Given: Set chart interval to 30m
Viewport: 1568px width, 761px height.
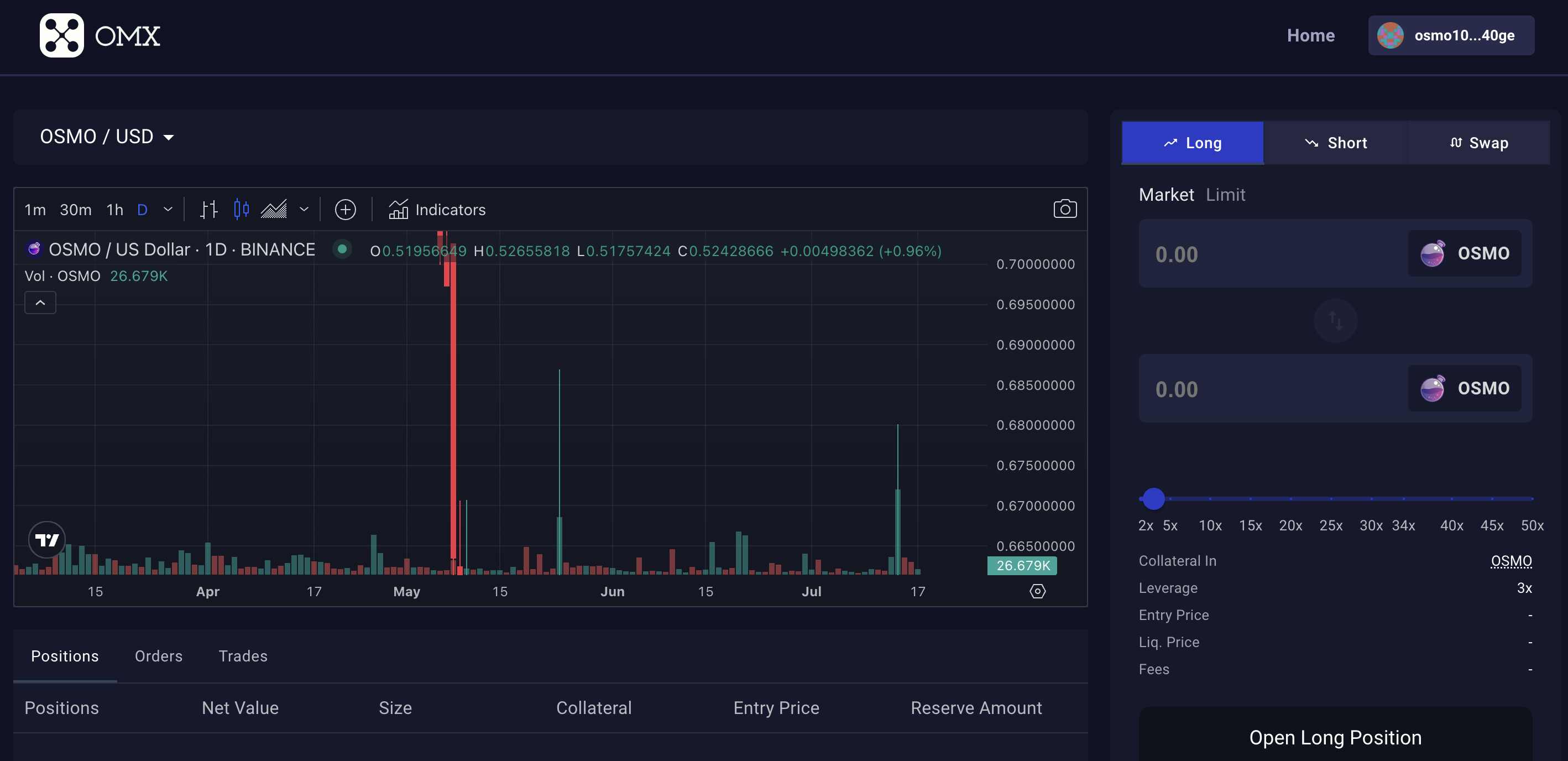Looking at the screenshot, I should (76, 210).
